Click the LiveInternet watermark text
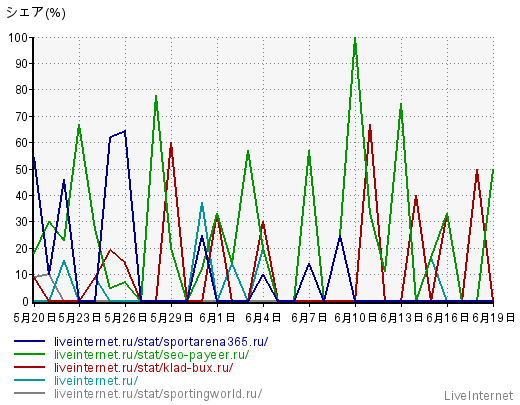This screenshot has height=405, width=520. click(479, 396)
